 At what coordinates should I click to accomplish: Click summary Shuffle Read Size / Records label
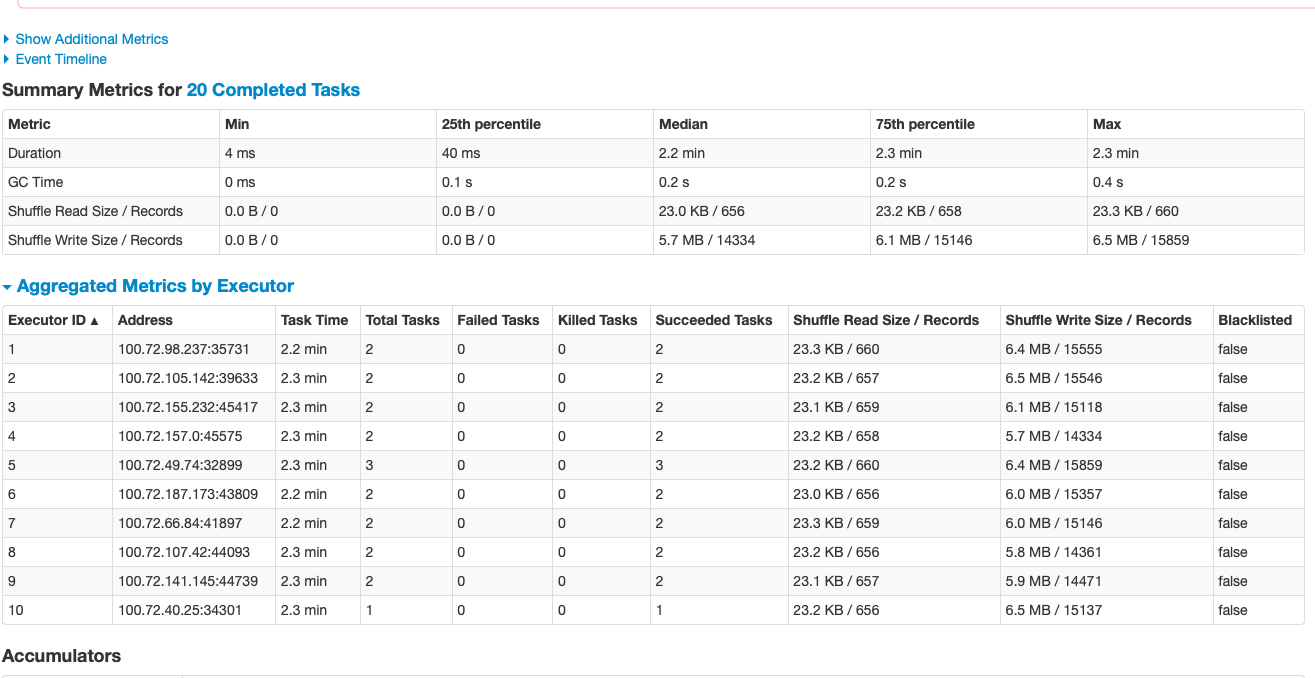click(95, 211)
